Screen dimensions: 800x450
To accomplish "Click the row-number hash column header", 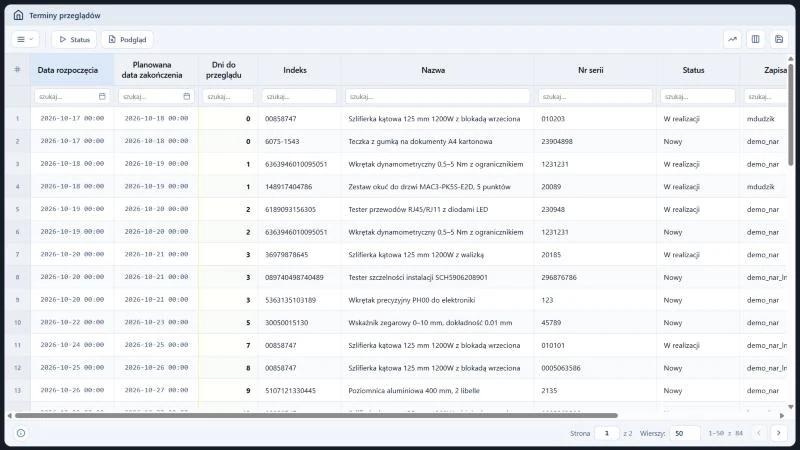I will pos(17,69).
